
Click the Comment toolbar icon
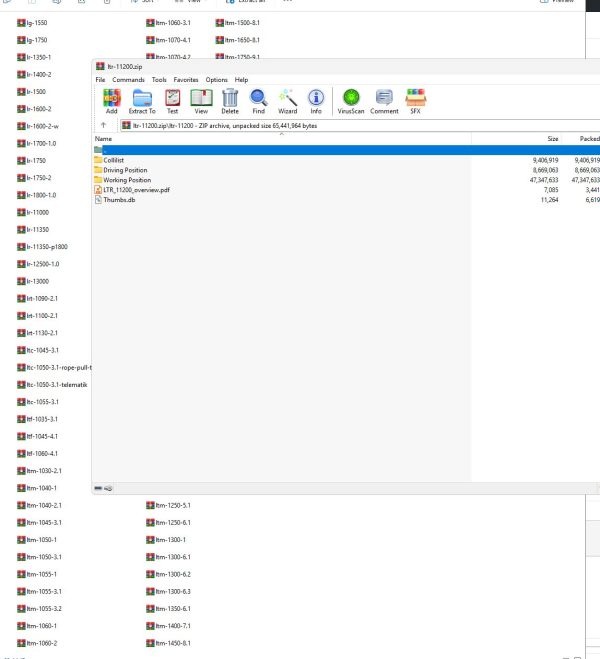pyautogui.click(x=384, y=101)
